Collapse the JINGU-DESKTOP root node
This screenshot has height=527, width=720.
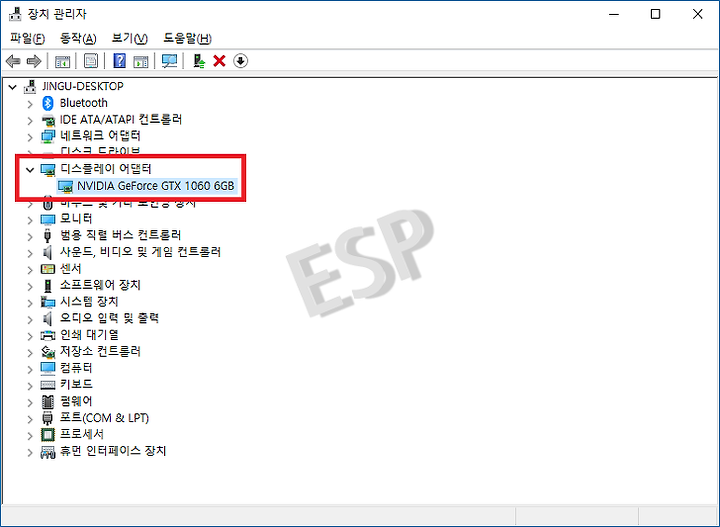(13, 87)
